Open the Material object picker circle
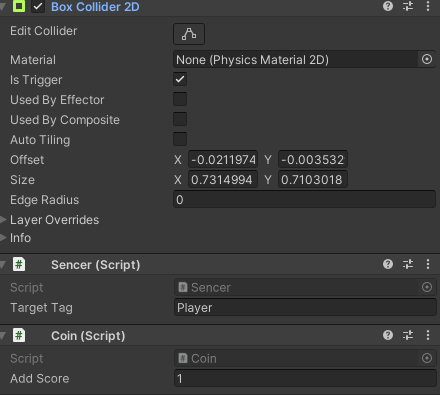Image resolution: width=440 pixels, height=395 pixels. (x=427, y=59)
